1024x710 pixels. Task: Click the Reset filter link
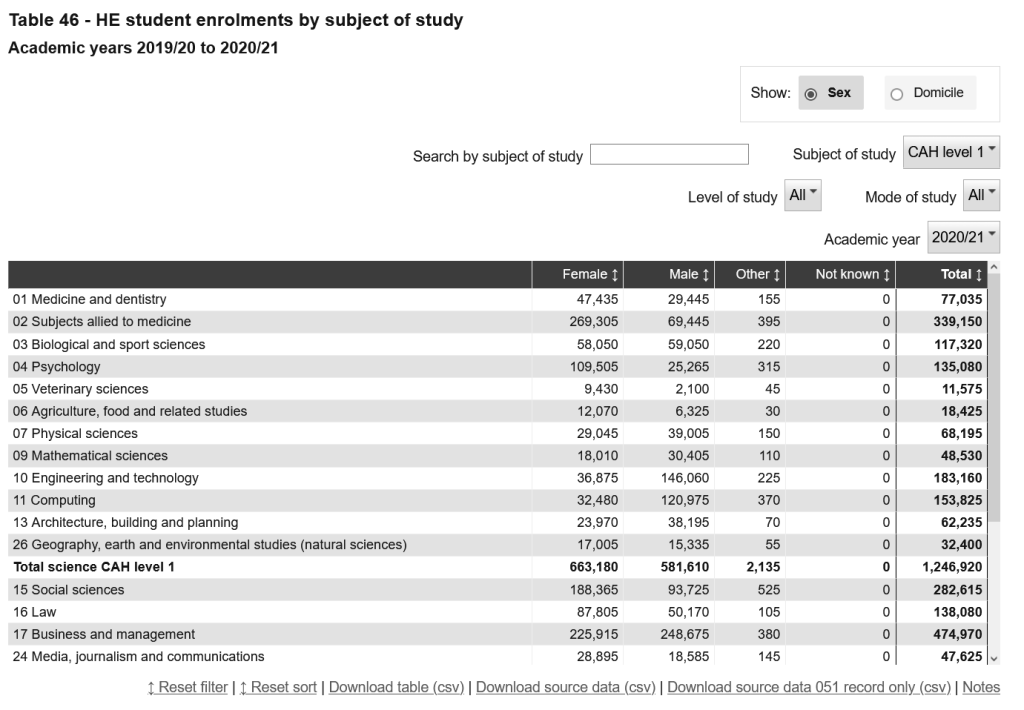(187, 687)
